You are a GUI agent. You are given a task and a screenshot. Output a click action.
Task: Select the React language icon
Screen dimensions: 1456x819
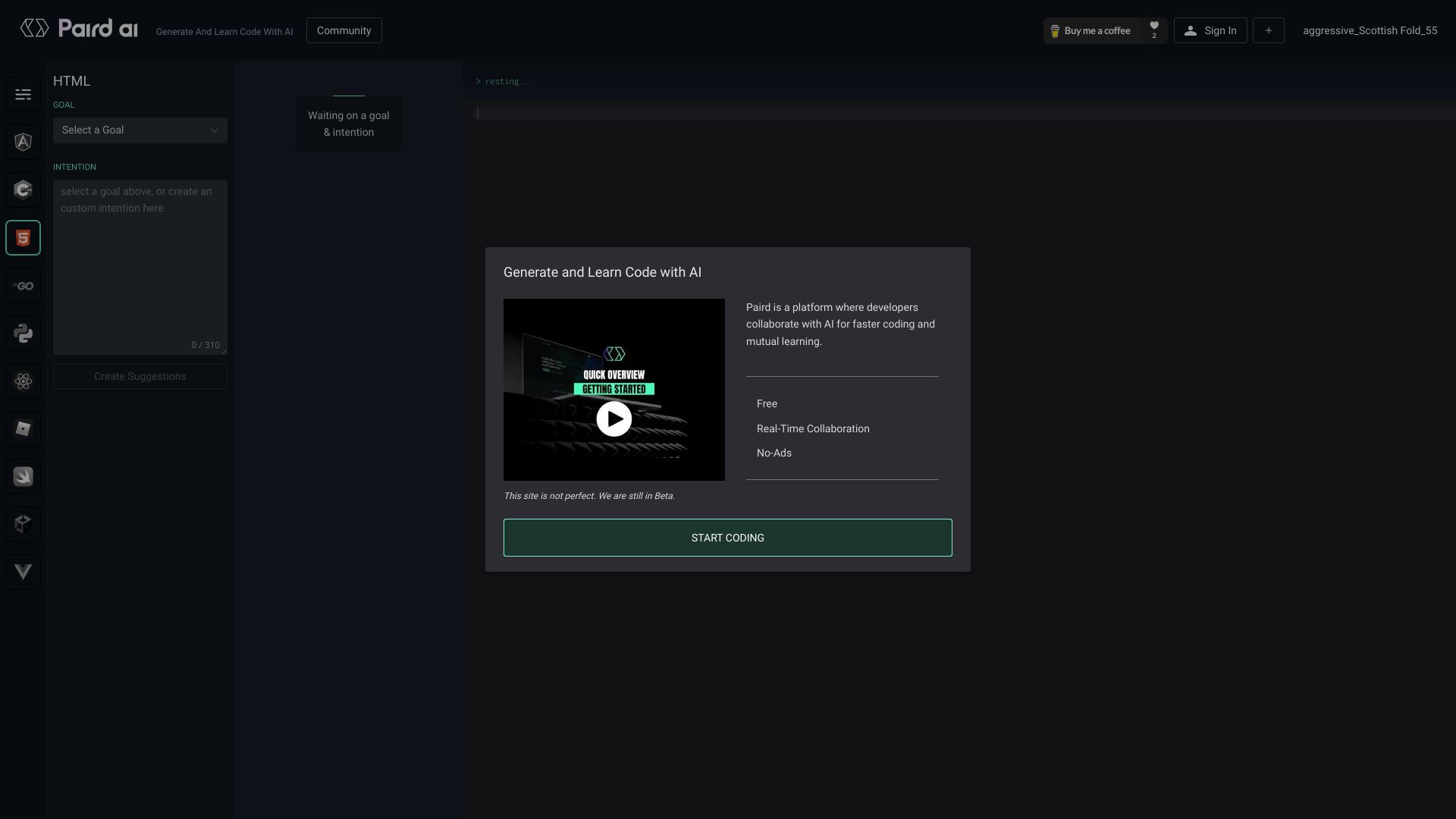click(23, 381)
